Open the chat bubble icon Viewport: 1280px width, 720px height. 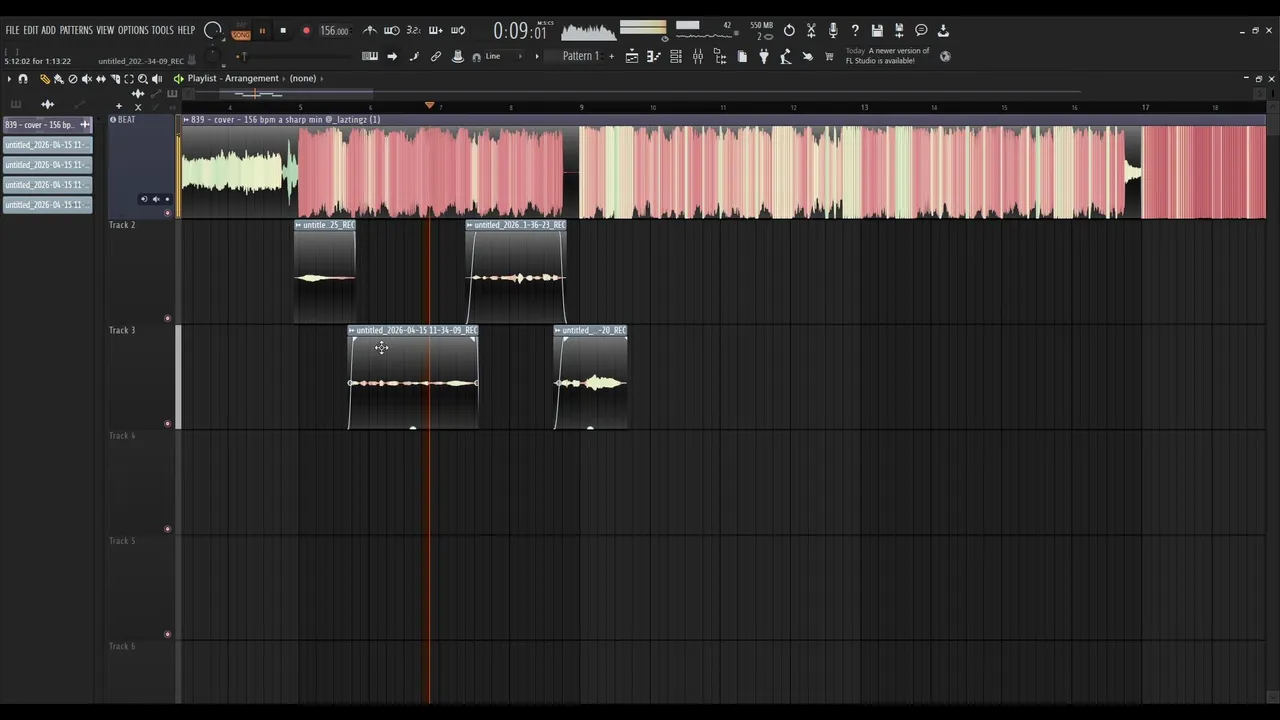coord(921,30)
